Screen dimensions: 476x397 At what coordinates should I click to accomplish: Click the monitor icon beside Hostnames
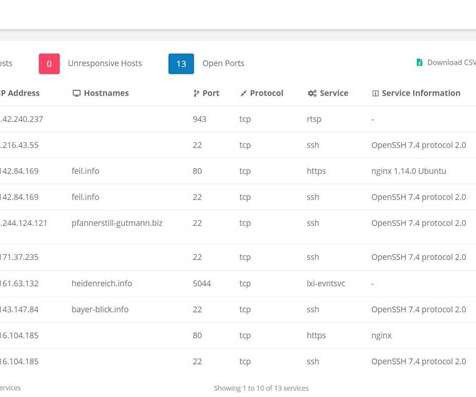pyautogui.click(x=77, y=93)
